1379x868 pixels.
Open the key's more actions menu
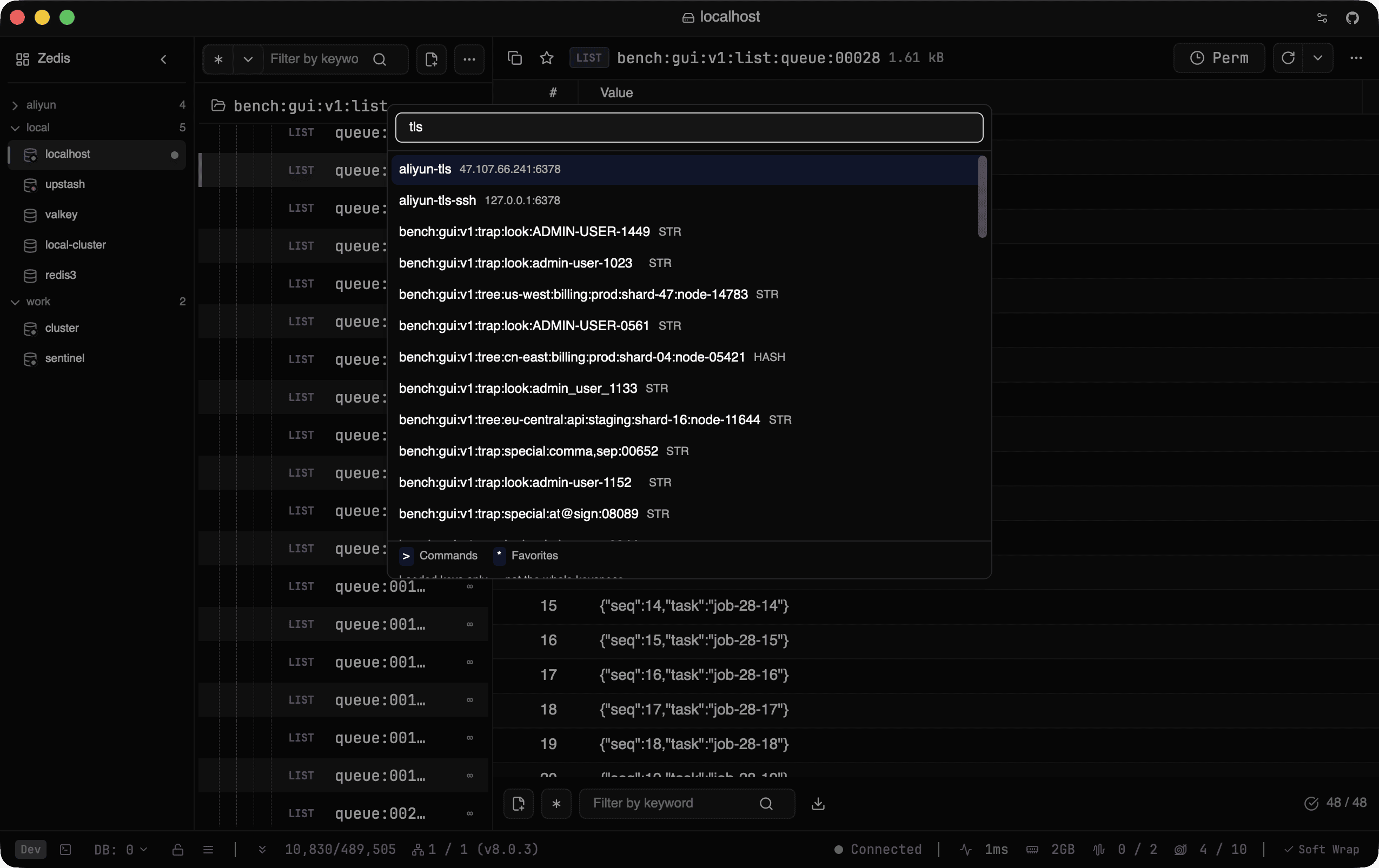click(x=1356, y=58)
